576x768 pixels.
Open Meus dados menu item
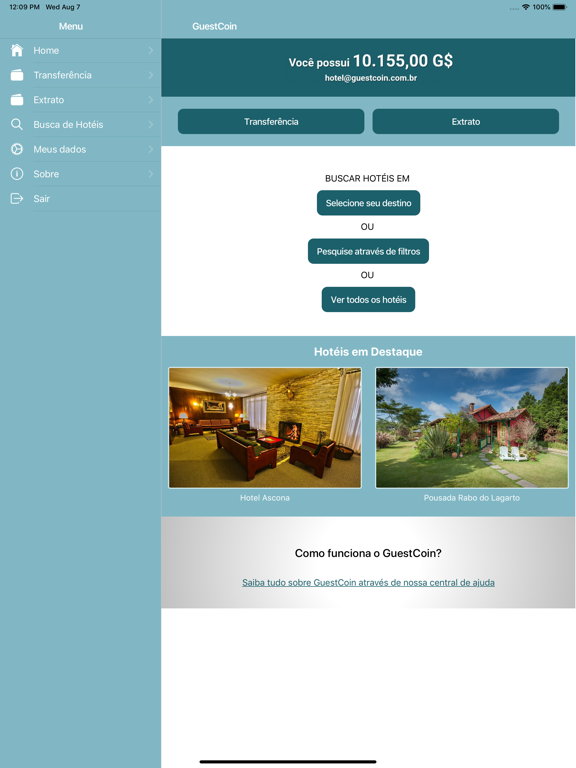(x=80, y=149)
